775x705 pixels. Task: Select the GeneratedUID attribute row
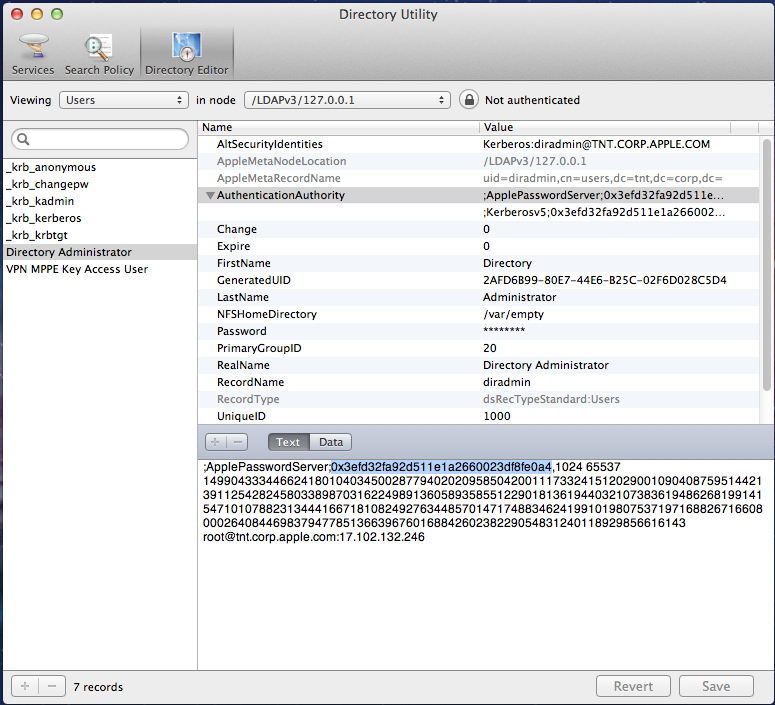(478, 280)
